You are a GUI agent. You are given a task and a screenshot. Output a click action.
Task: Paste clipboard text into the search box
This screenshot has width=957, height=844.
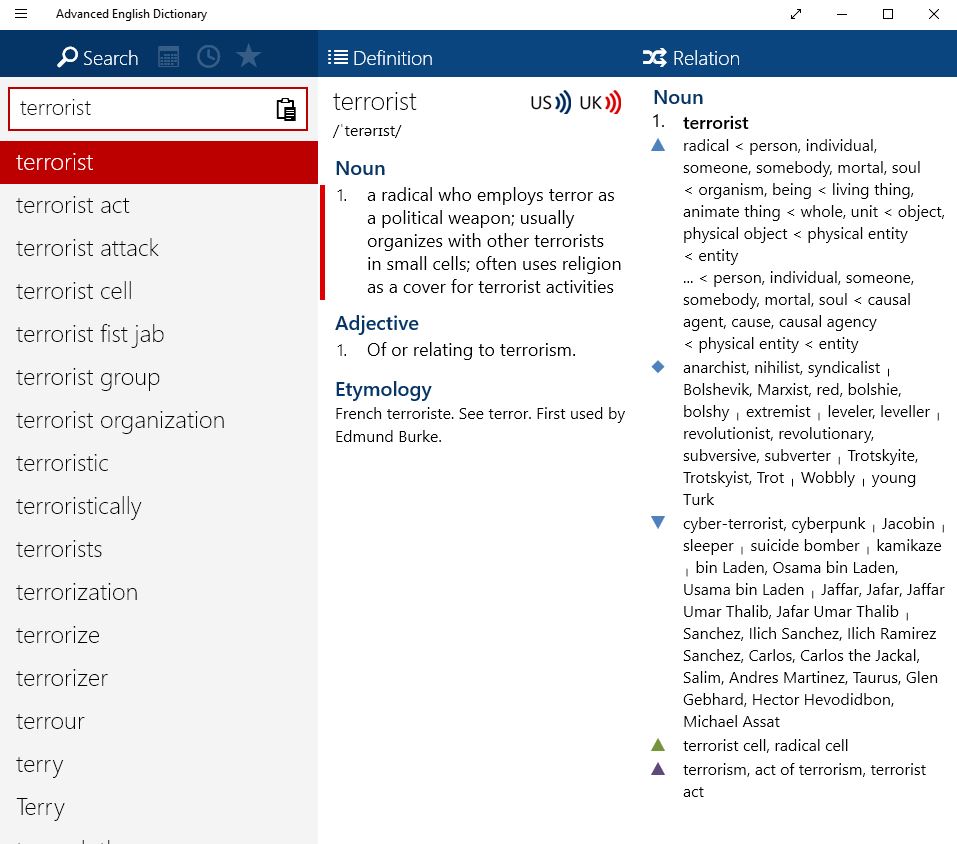(287, 108)
